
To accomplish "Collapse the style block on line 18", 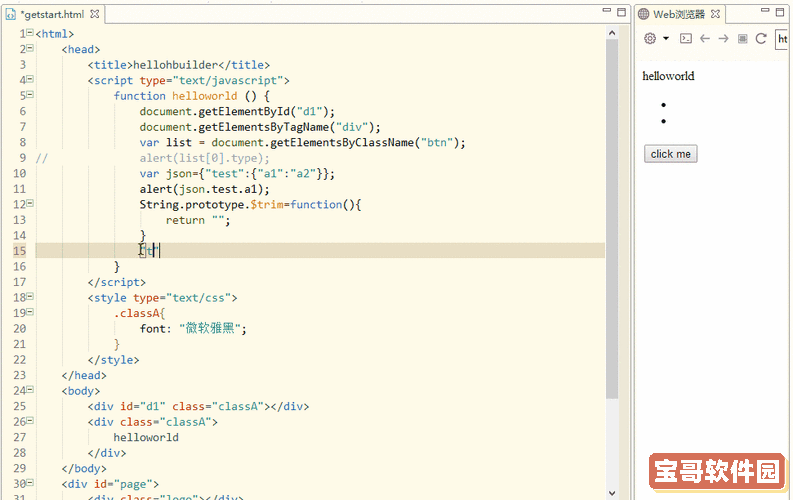I will click(x=30, y=297).
